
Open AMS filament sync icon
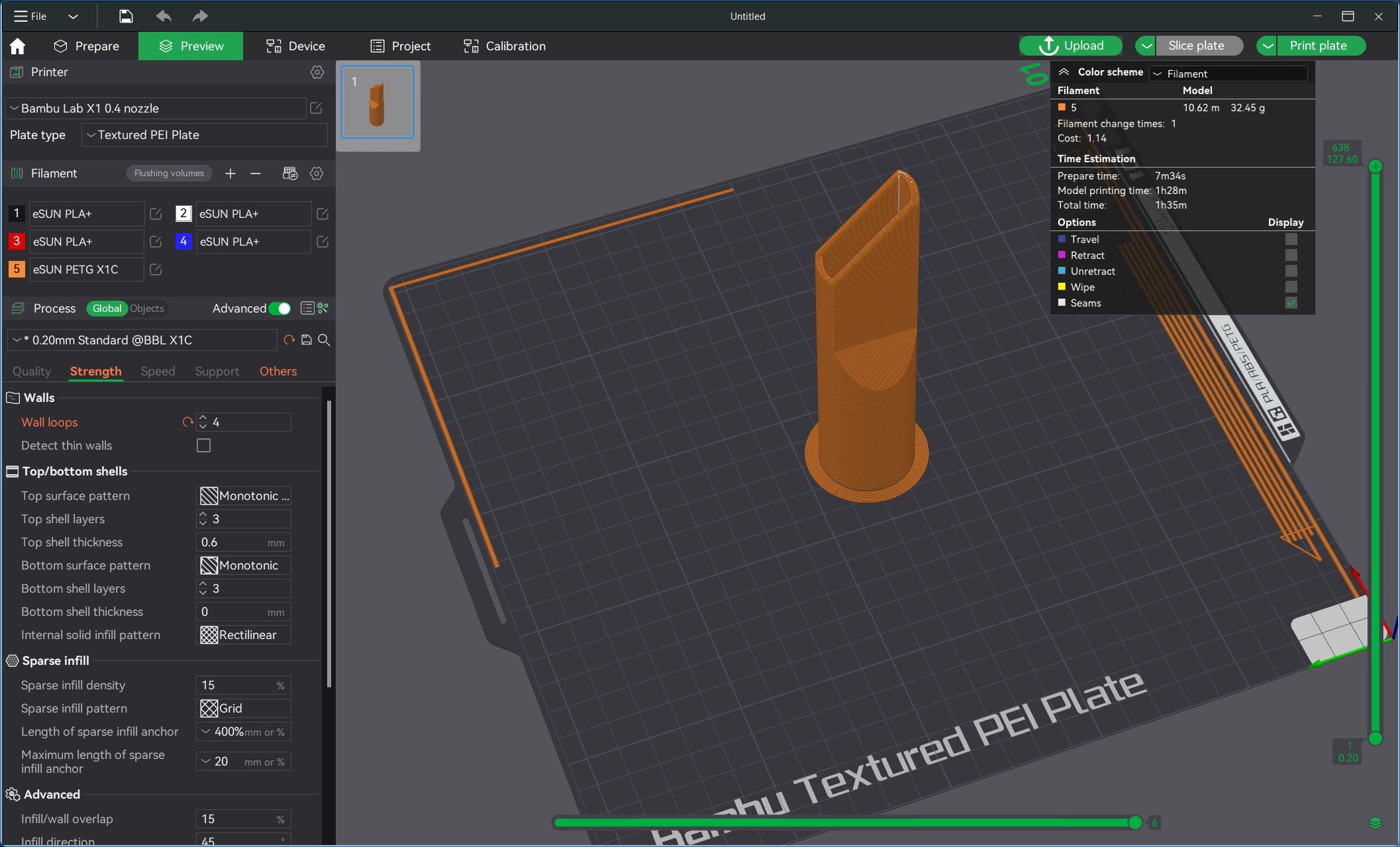tap(290, 174)
